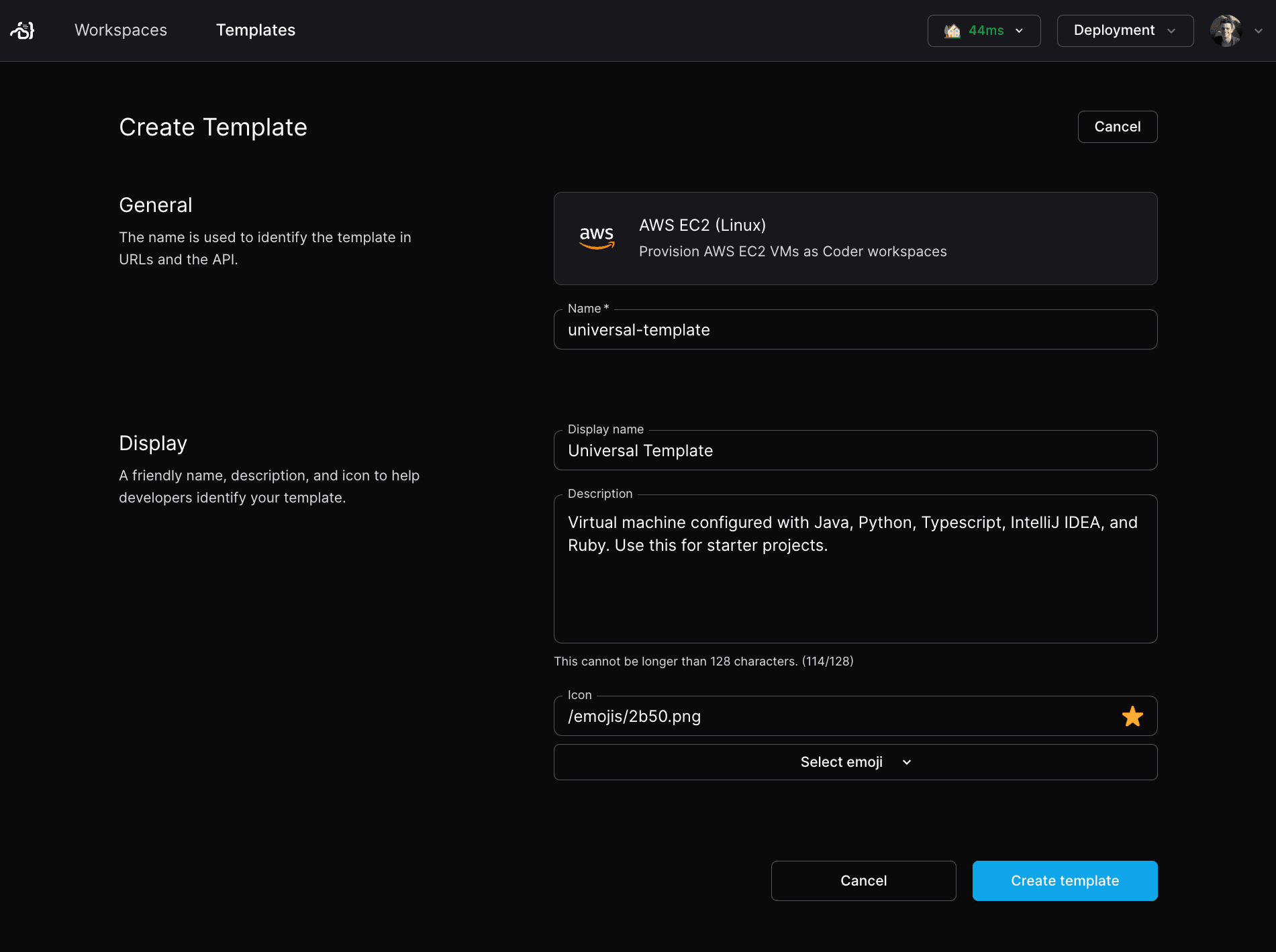Click the General section heading
The image size is (1276, 952).
156,205
